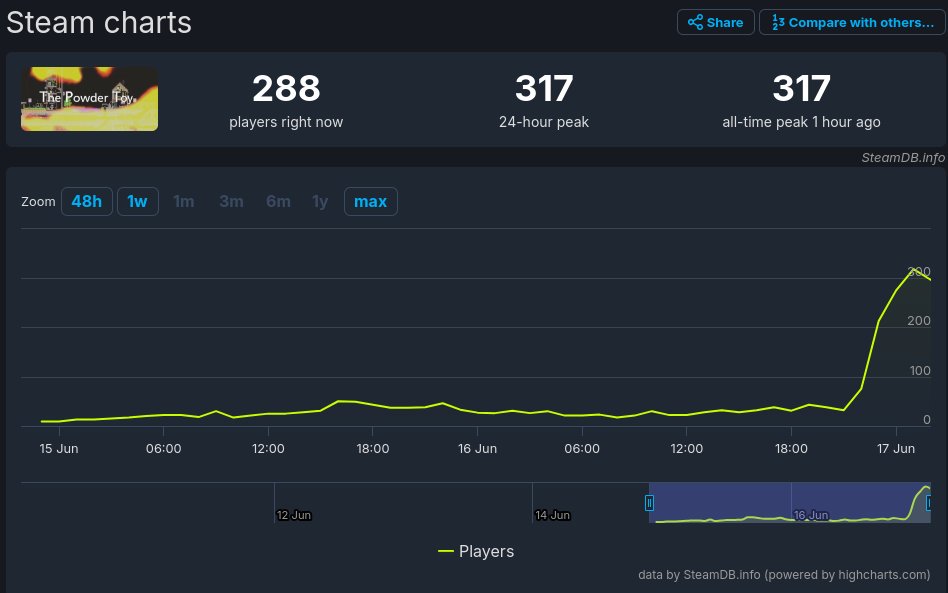Set chart zoom to max

(370, 201)
